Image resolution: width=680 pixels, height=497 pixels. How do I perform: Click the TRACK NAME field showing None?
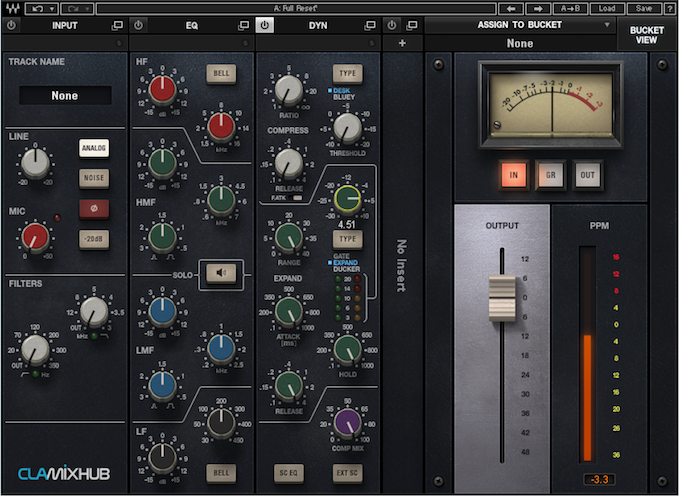coord(65,95)
